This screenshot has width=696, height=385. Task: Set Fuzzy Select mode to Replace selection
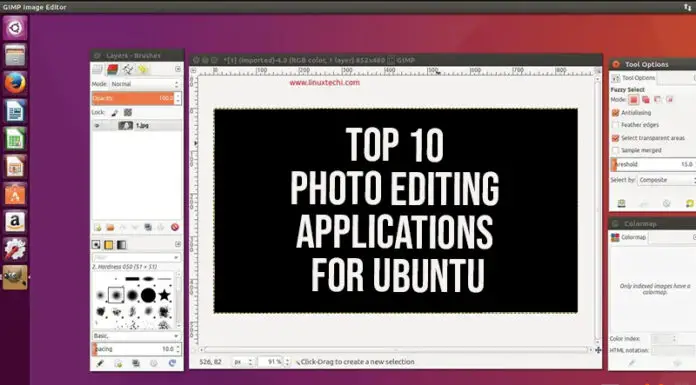click(x=633, y=100)
